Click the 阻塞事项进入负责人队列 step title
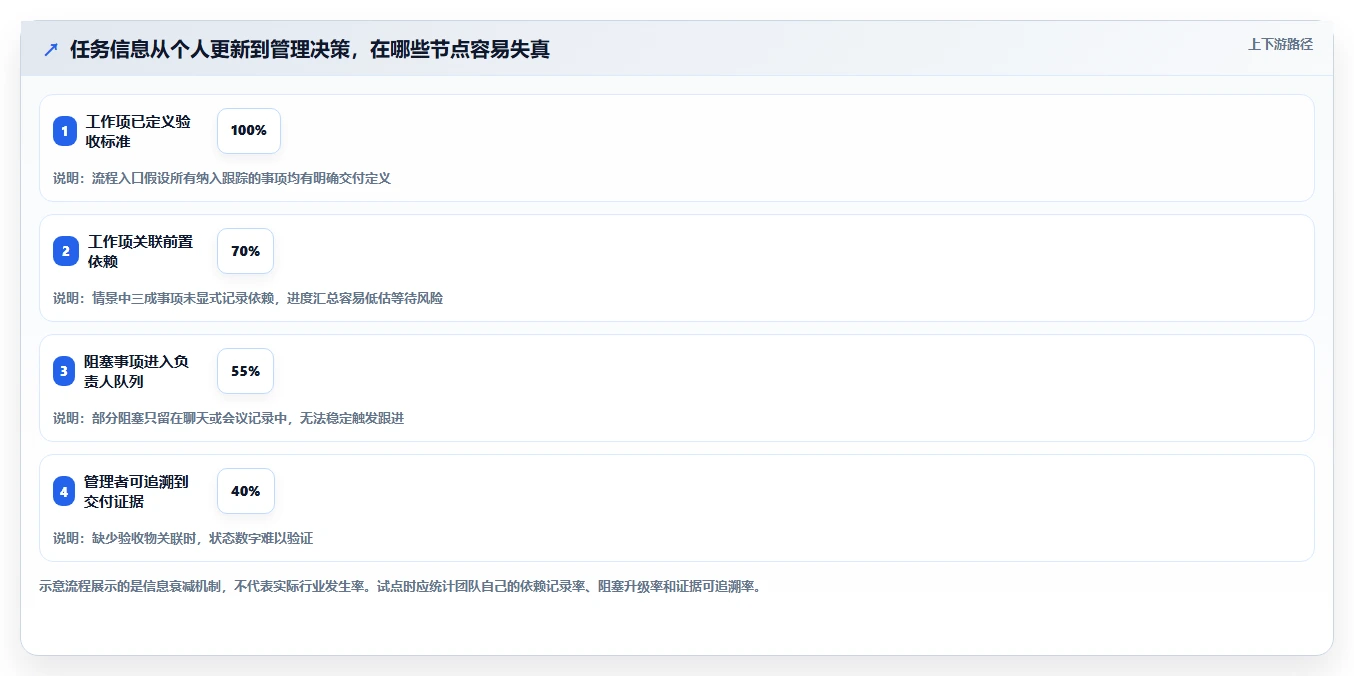The image size is (1354, 676). tap(137, 371)
